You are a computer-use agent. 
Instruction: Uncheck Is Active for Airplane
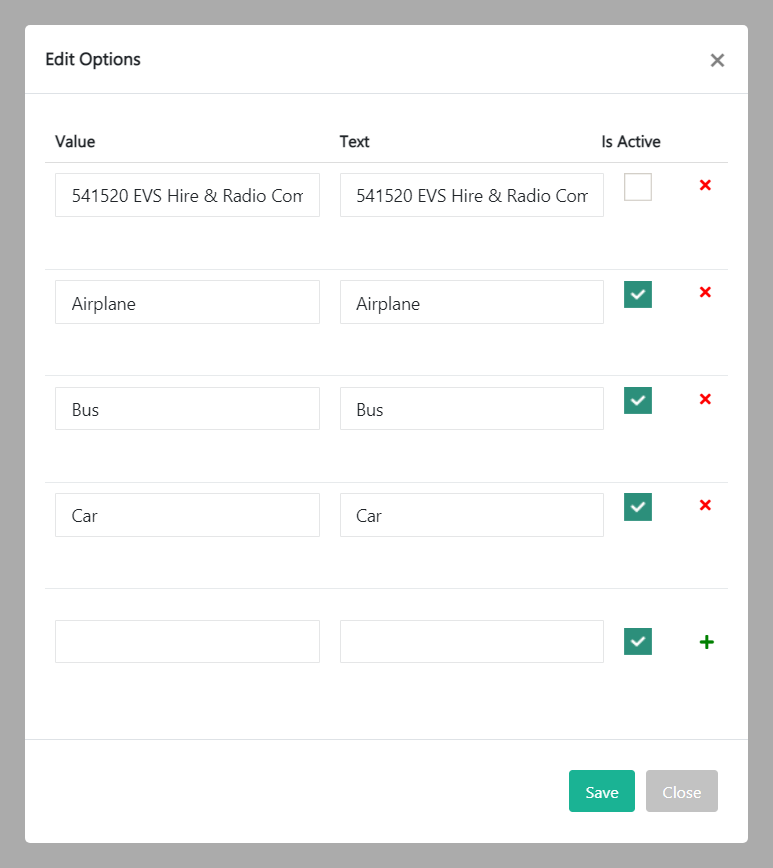pyautogui.click(x=638, y=294)
